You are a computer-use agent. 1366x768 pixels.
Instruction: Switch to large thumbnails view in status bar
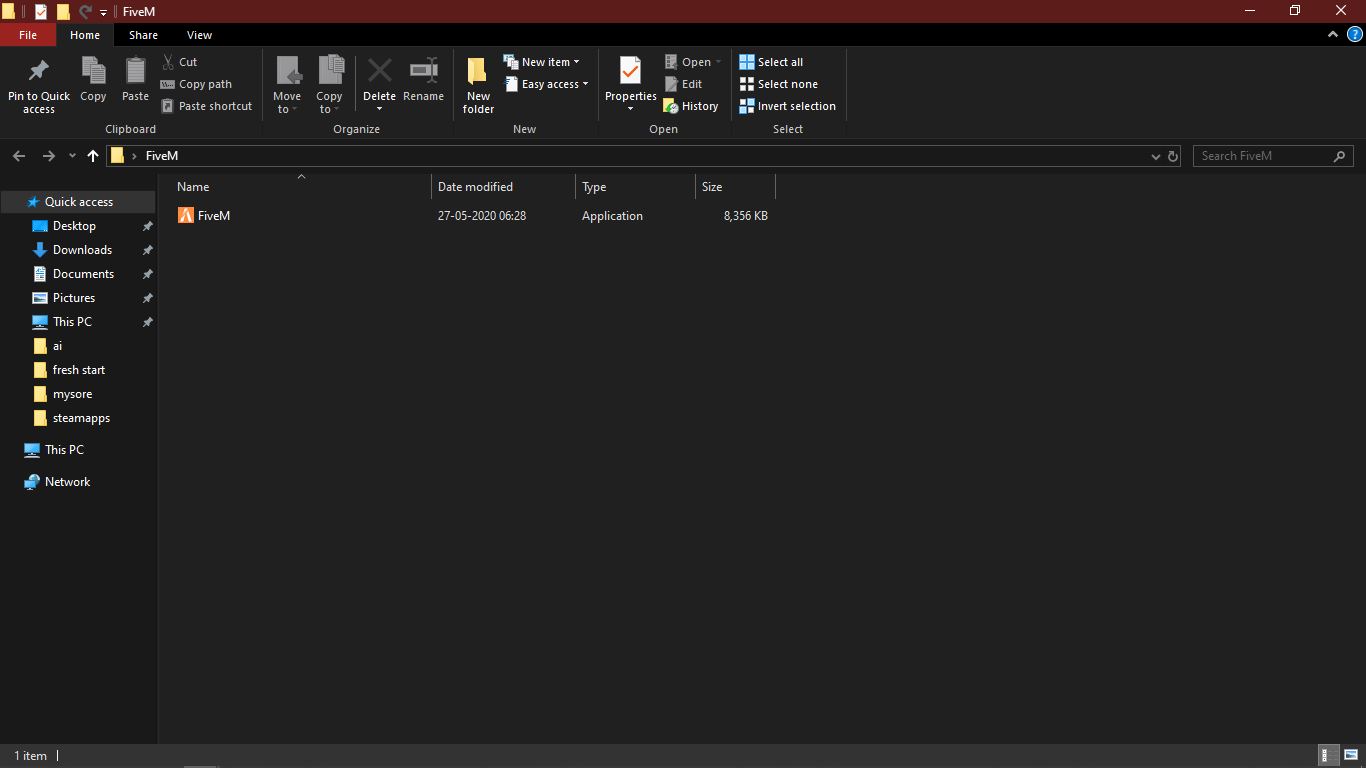coord(1350,756)
